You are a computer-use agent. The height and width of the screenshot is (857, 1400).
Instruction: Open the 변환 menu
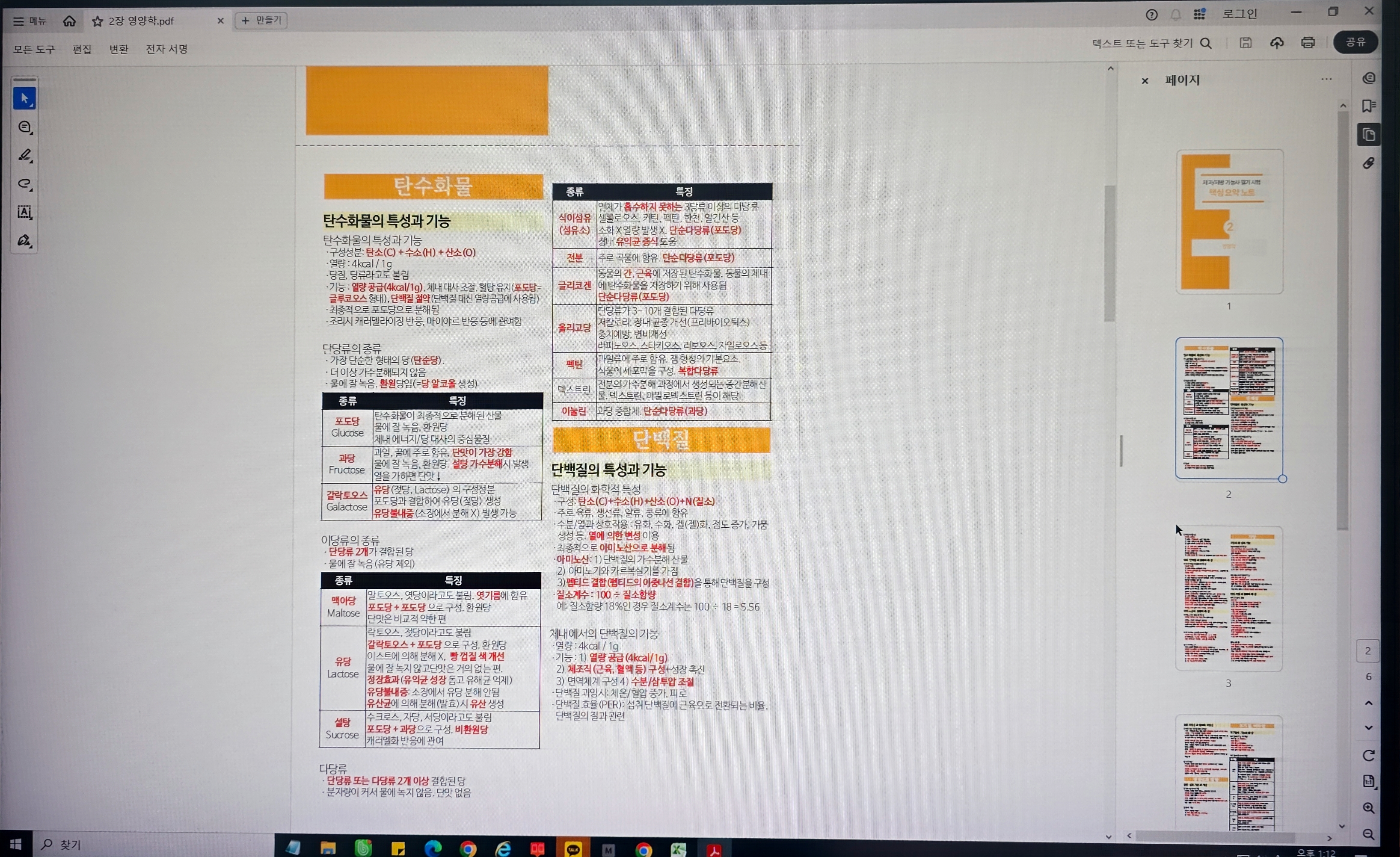119,50
